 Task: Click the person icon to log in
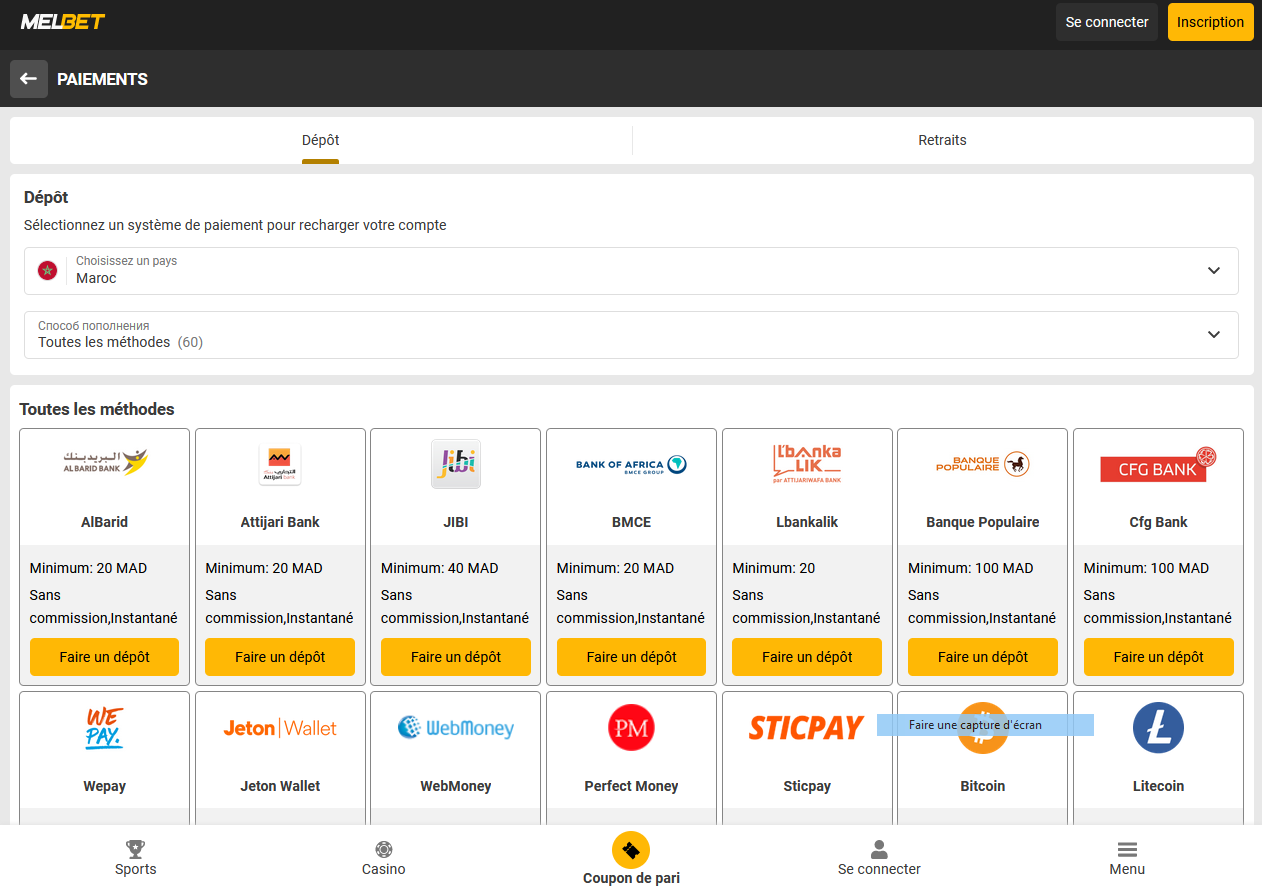pyautogui.click(x=879, y=849)
